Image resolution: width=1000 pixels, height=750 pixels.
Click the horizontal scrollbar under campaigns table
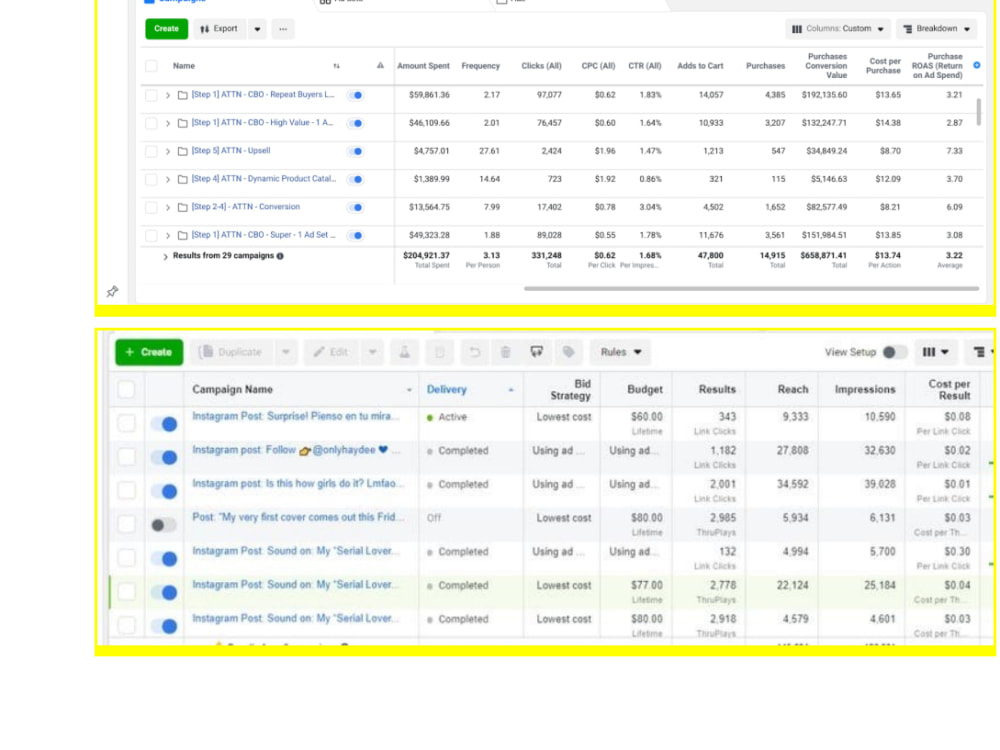coord(751,289)
